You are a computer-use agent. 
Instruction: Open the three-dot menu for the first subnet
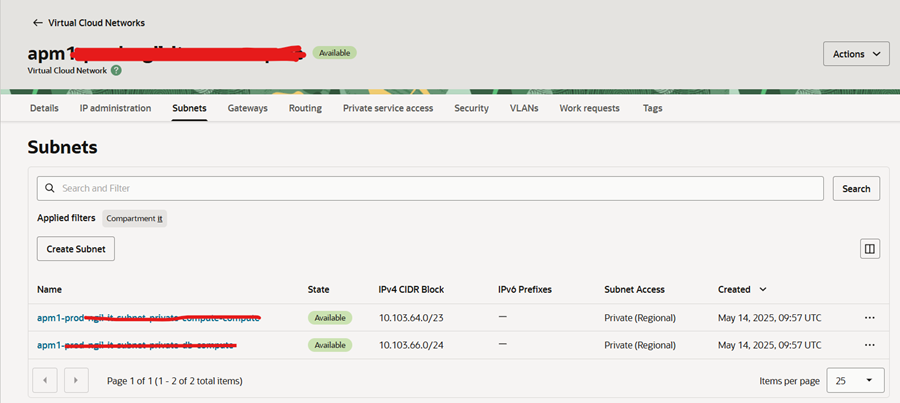click(869, 317)
